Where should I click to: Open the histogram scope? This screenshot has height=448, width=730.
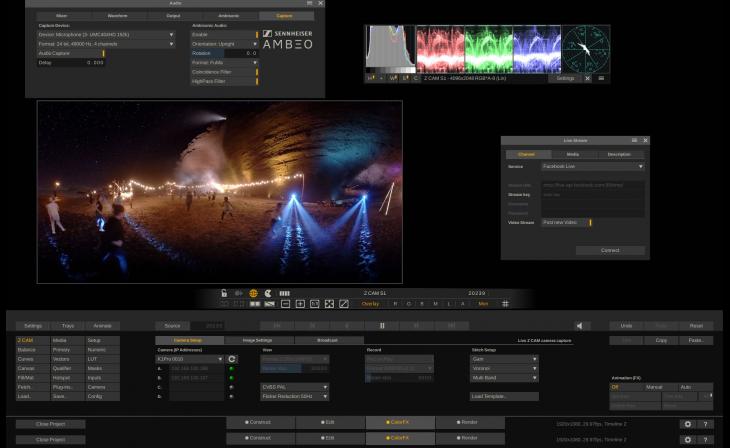(x=390, y=49)
